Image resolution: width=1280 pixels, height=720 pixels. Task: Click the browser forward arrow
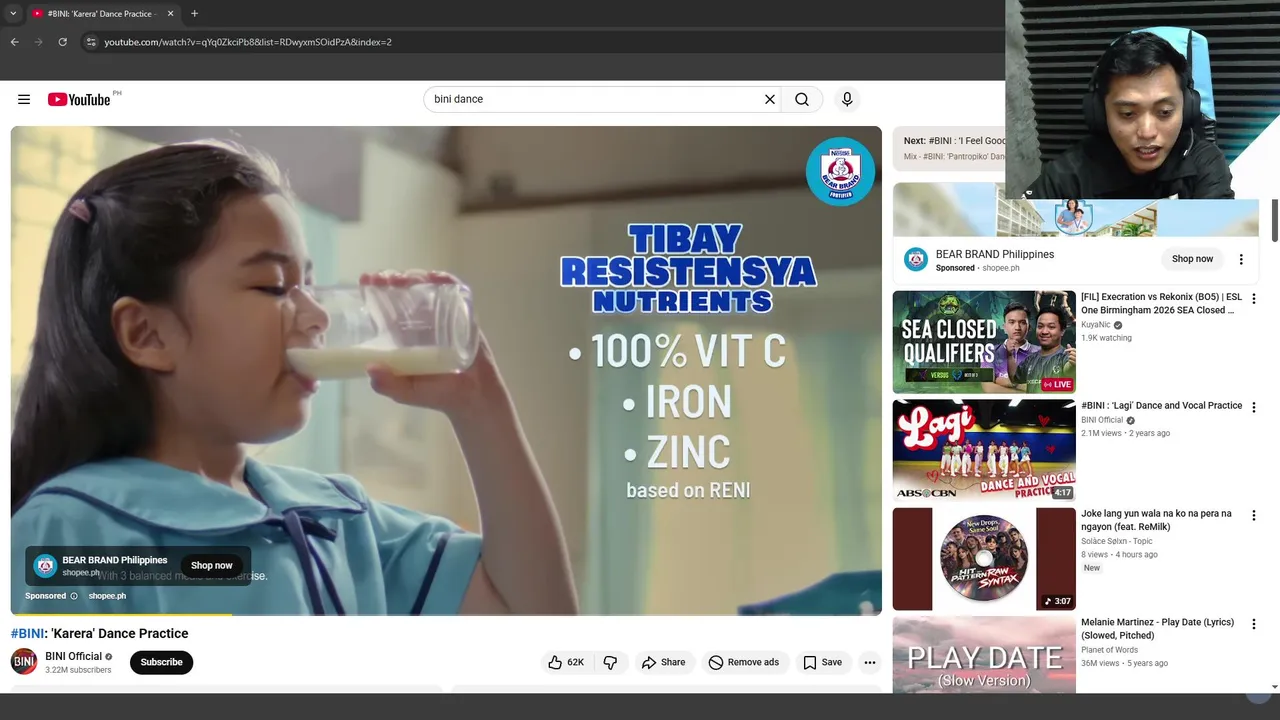click(38, 42)
